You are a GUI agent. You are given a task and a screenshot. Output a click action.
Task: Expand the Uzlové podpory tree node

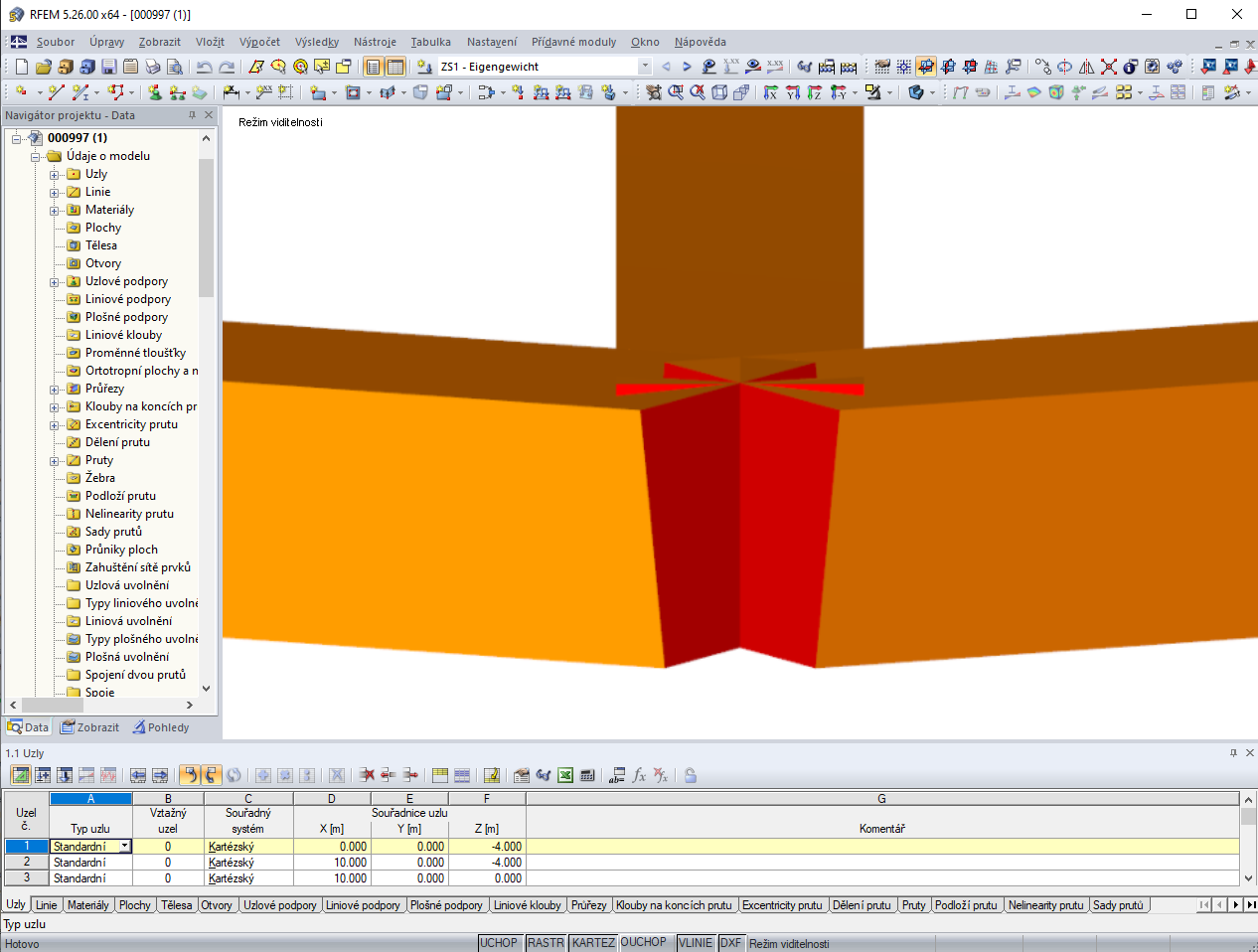(55, 281)
